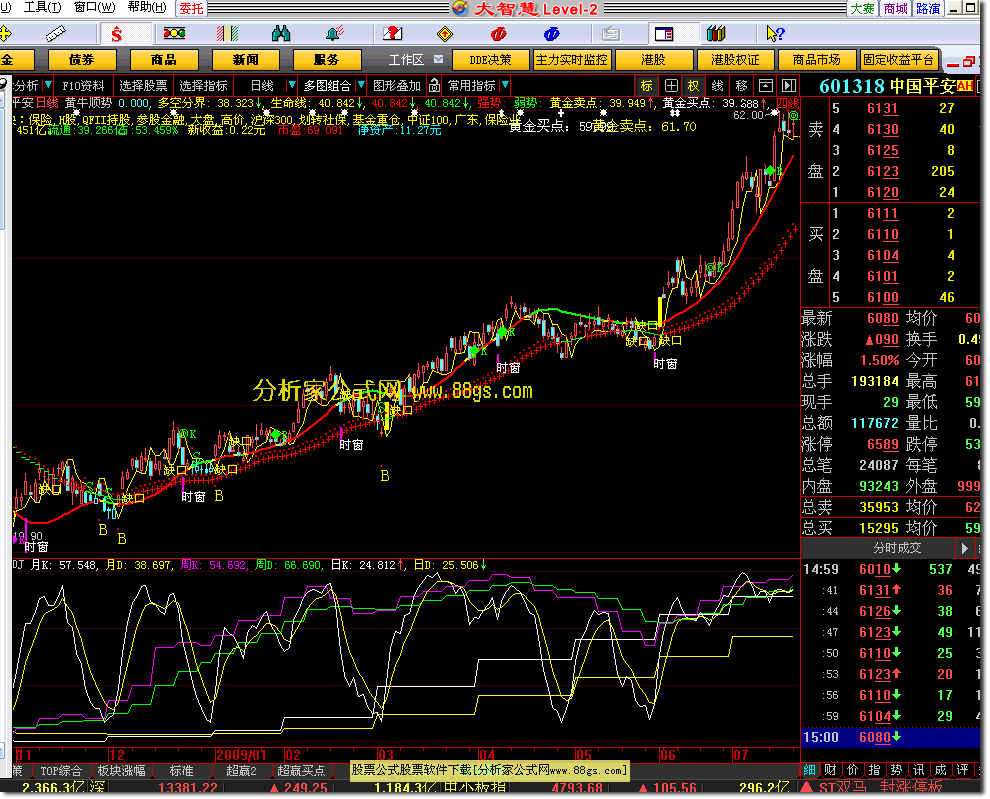This screenshot has width=990, height=799.
Task: Open the 工具(T) menu
Action: [x=42, y=8]
